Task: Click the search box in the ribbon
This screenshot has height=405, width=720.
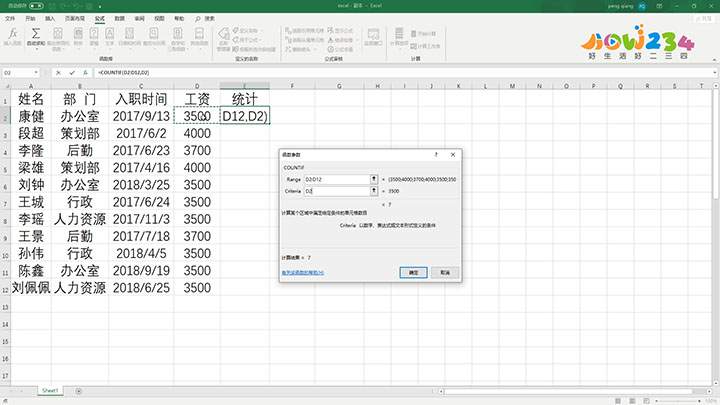Action: pos(205,18)
